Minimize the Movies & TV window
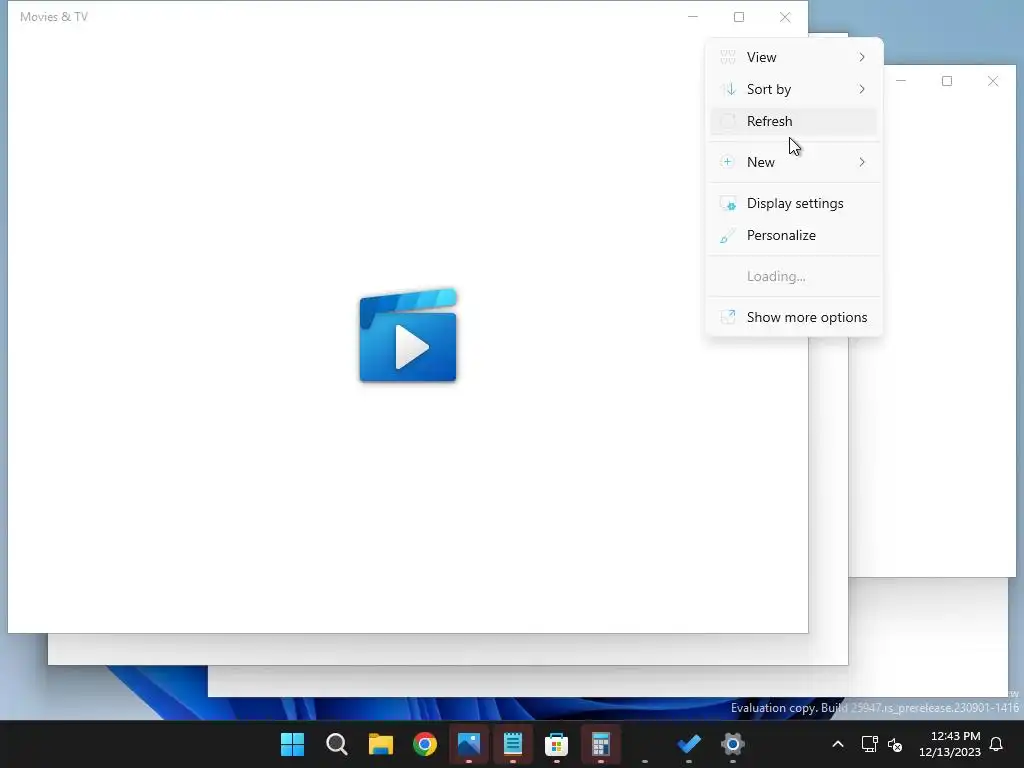The height and width of the screenshot is (768, 1024). 693,17
